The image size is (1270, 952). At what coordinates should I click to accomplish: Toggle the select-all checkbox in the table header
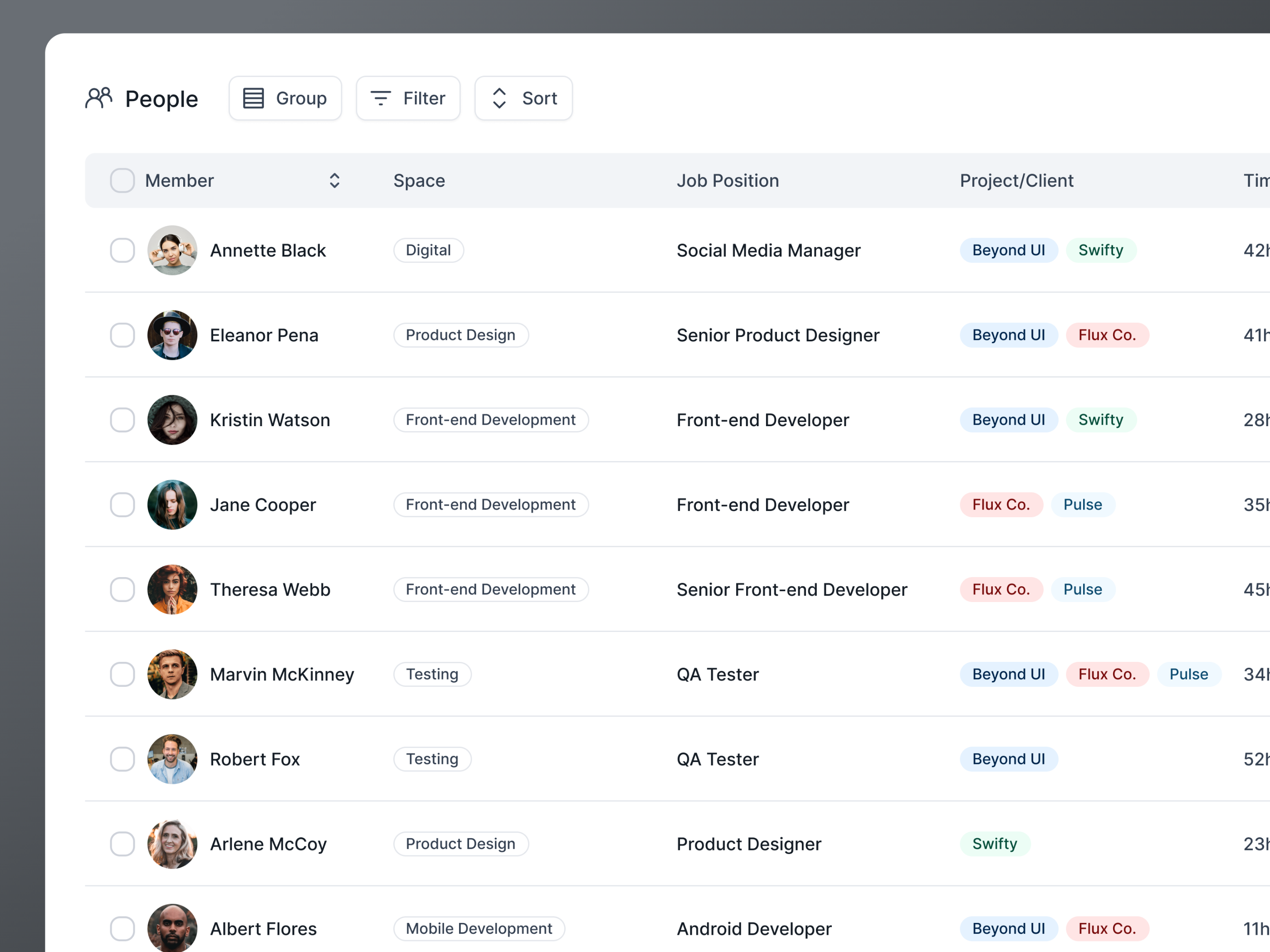point(122,180)
